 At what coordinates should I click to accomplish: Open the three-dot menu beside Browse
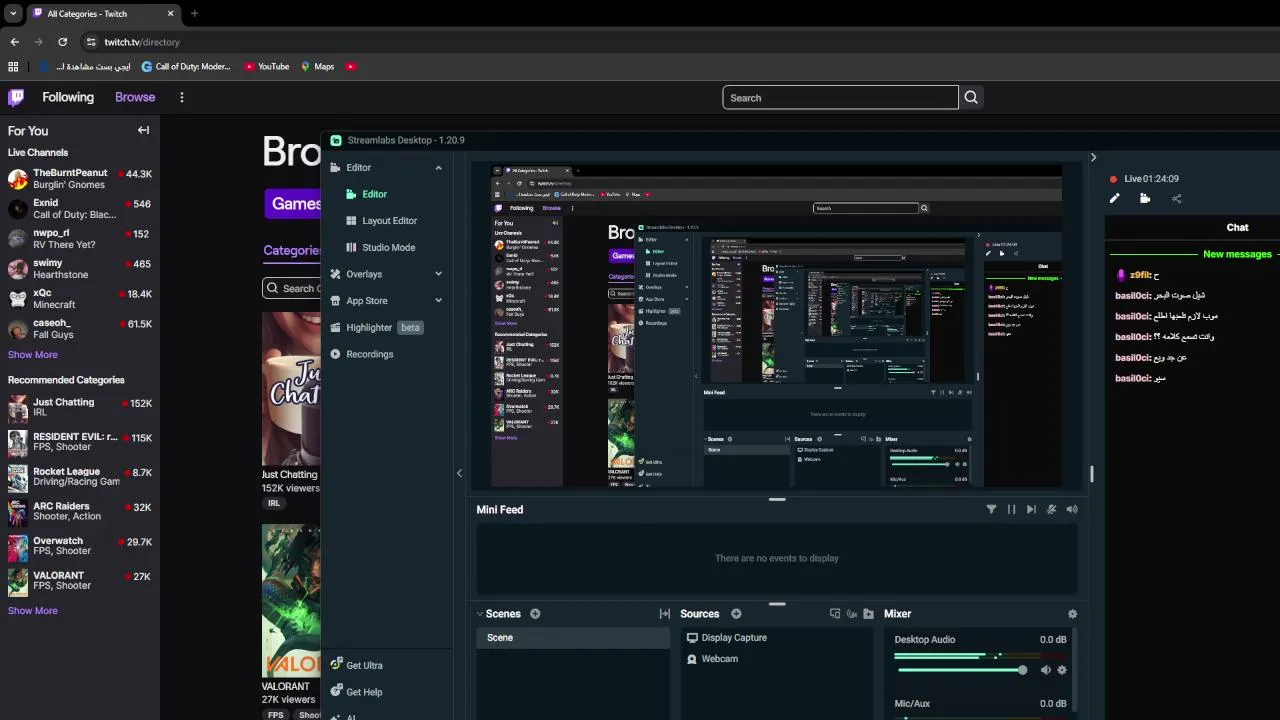coord(181,97)
